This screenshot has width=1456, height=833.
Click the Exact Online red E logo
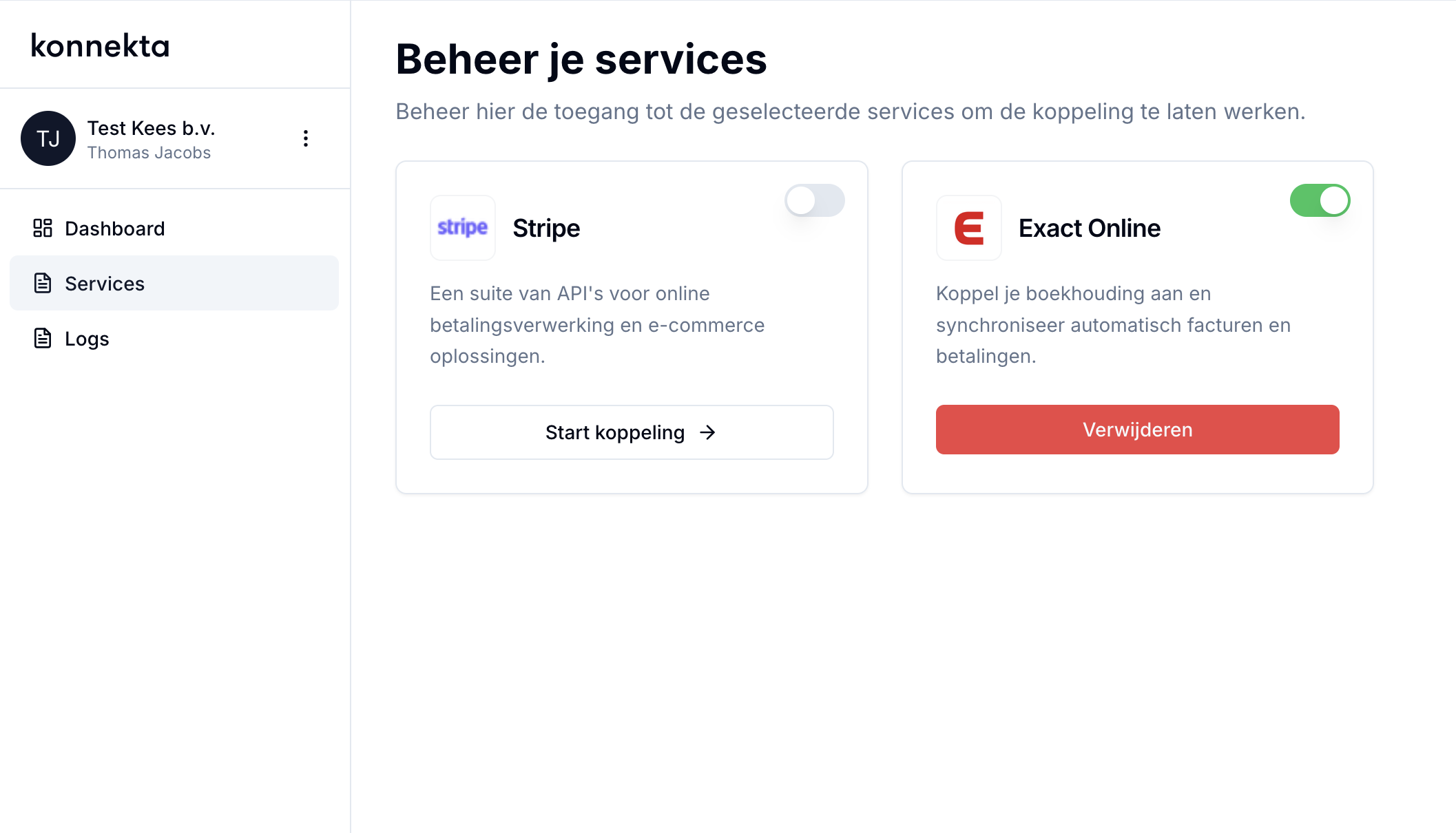click(x=968, y=228)
